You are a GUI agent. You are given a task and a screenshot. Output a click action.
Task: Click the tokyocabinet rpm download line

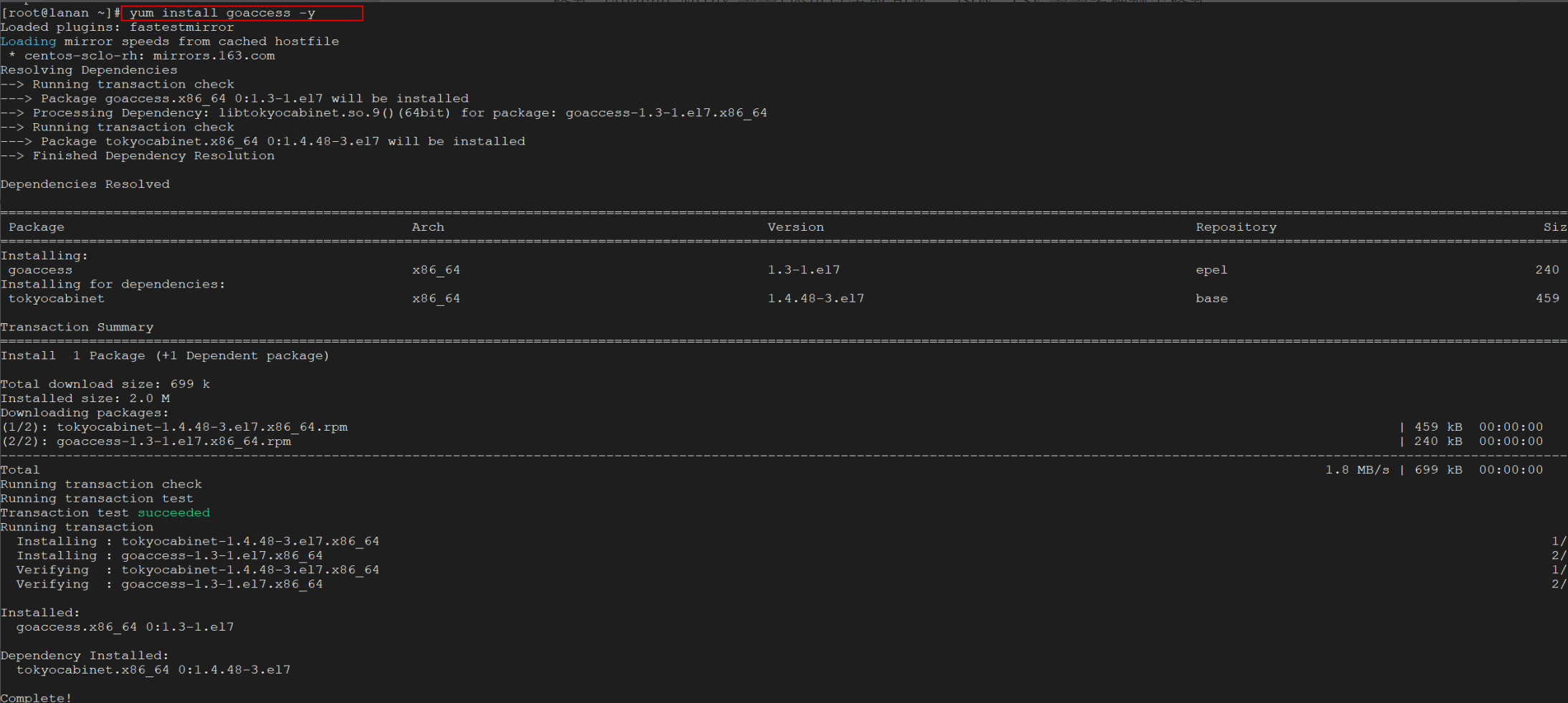point(174,427)
